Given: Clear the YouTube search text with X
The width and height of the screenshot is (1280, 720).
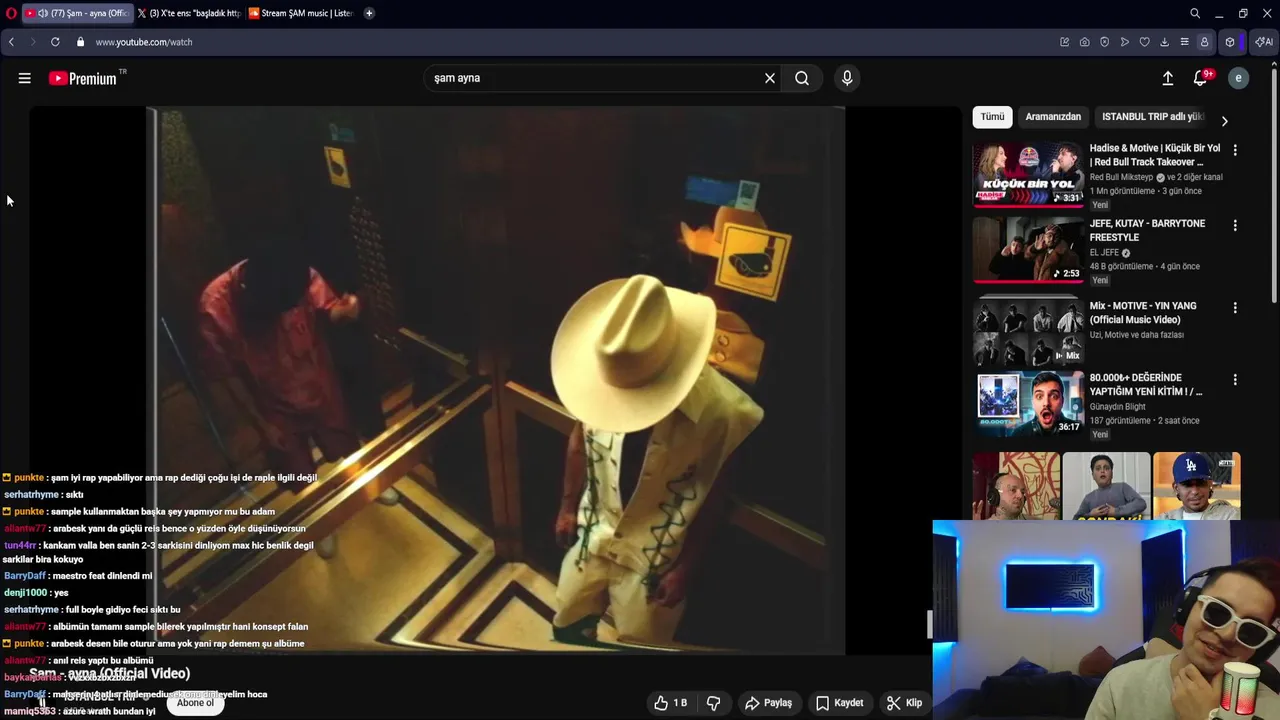Looking at the screenshot, I should 770,78.
